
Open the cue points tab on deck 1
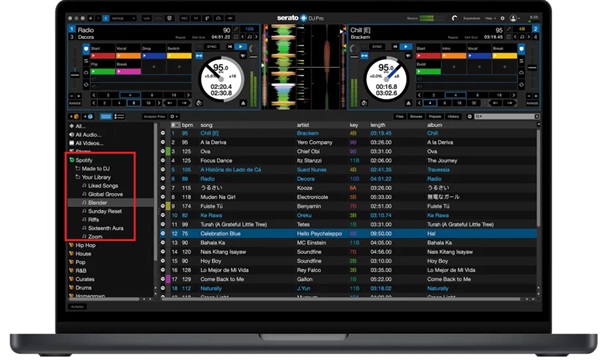click(x=86, y=49)
